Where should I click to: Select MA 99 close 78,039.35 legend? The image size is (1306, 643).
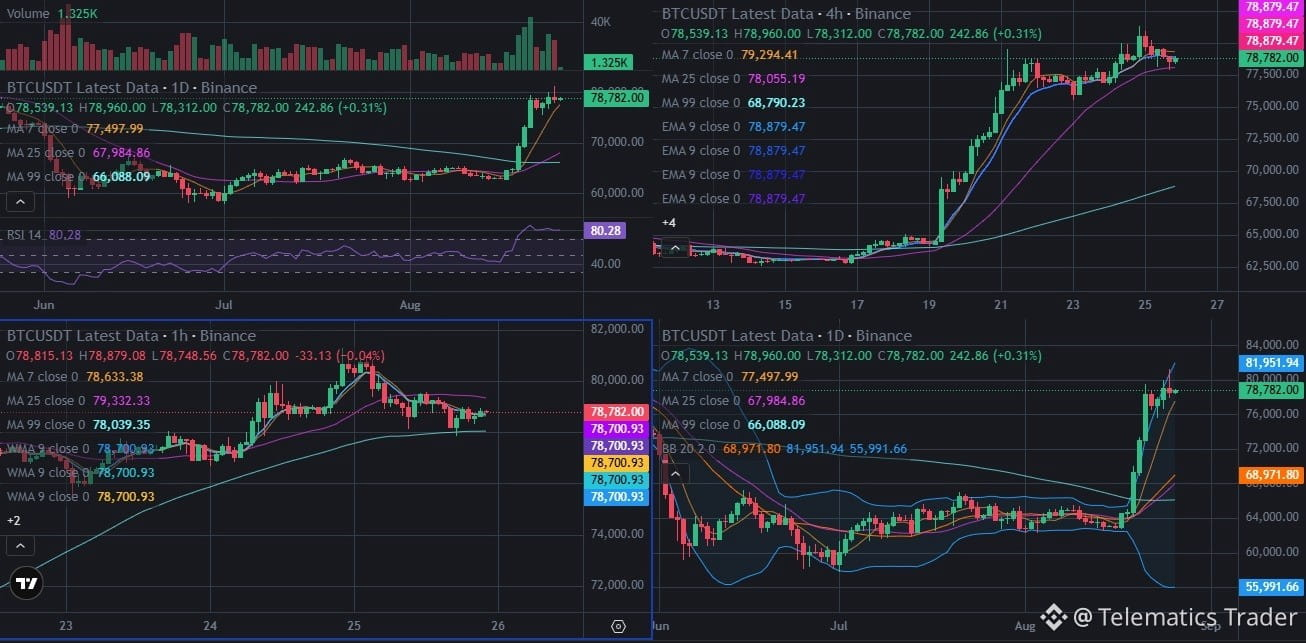(78, 424)
